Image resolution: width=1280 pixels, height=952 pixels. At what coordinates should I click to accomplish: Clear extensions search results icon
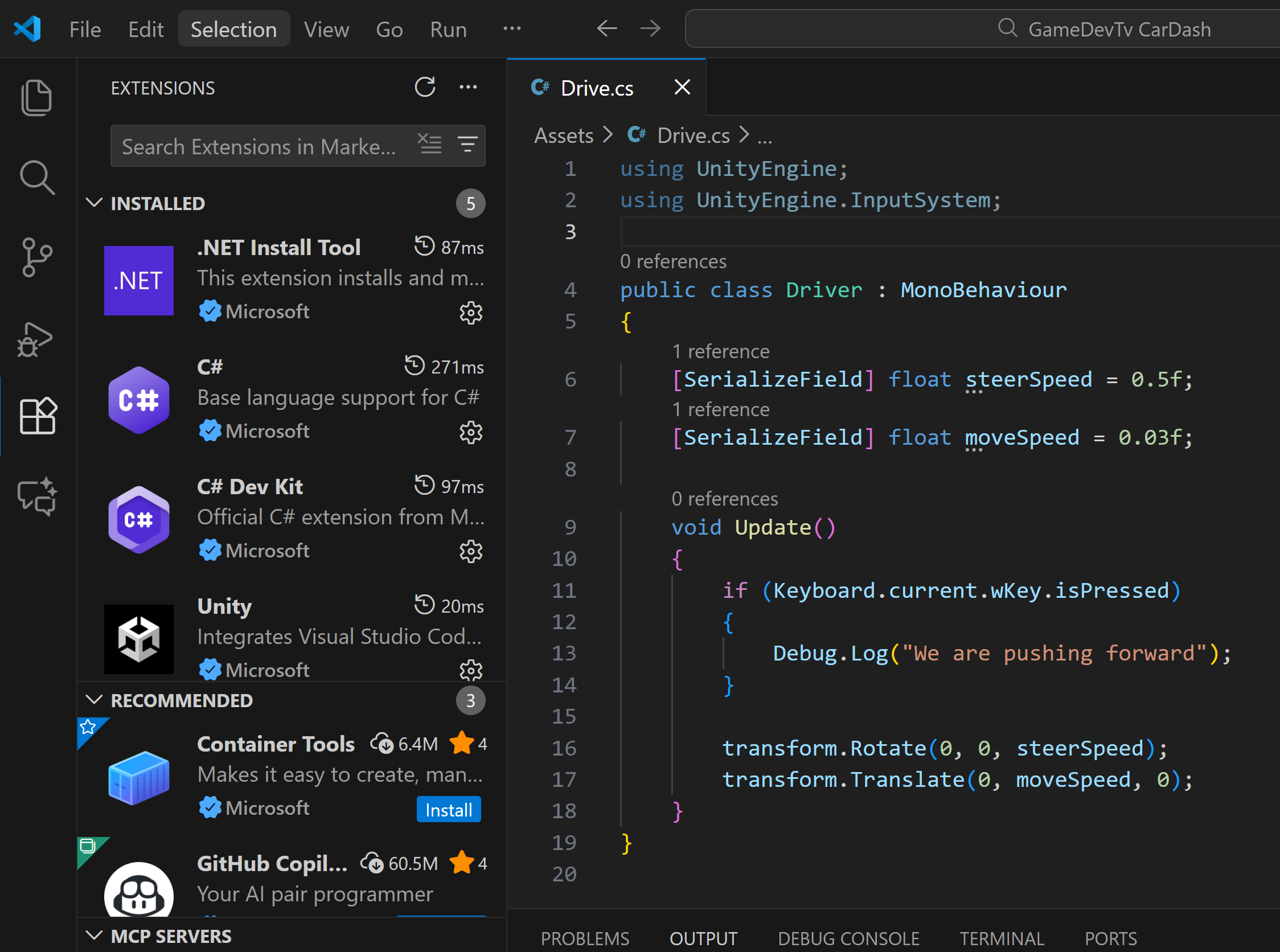[x=429, y=144]
